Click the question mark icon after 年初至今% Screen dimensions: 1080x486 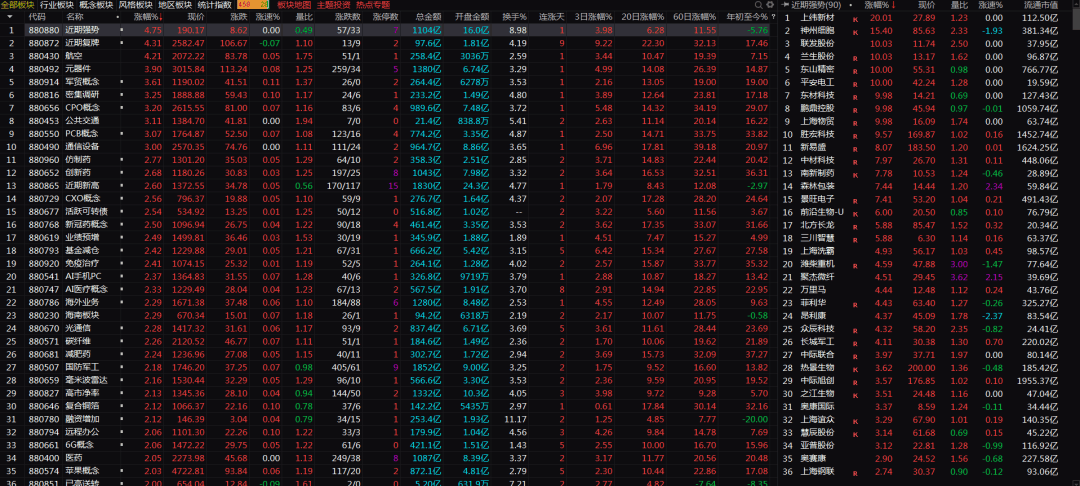pyautogui.click(x=776, y=17)
